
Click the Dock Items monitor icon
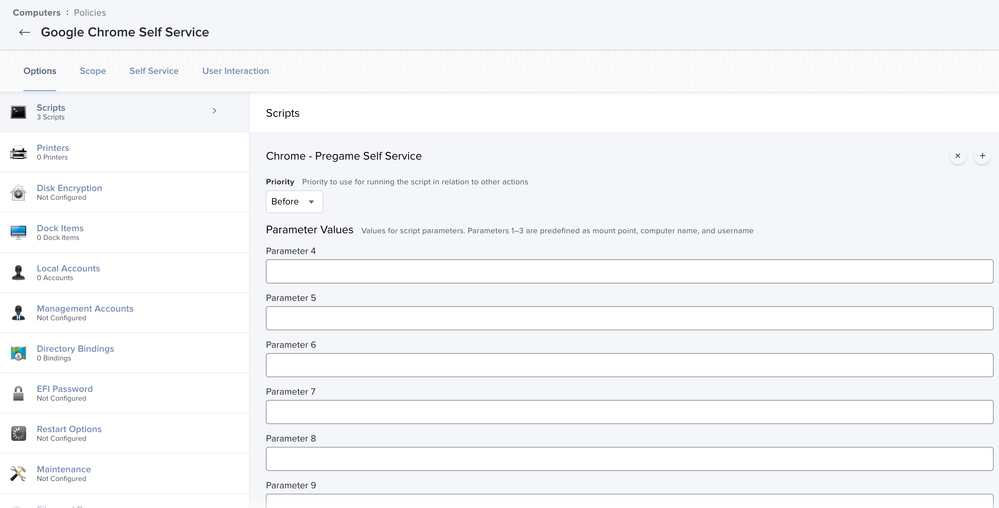click(x=18, y=233)
